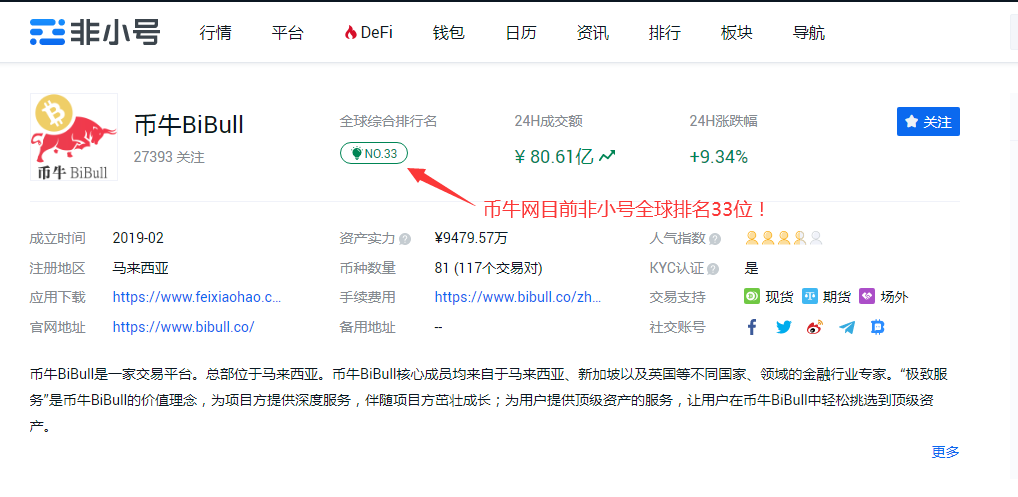Screen dimensions: 1018x497
Task: Open the 资讯 menu
Action: click(593, 32)
